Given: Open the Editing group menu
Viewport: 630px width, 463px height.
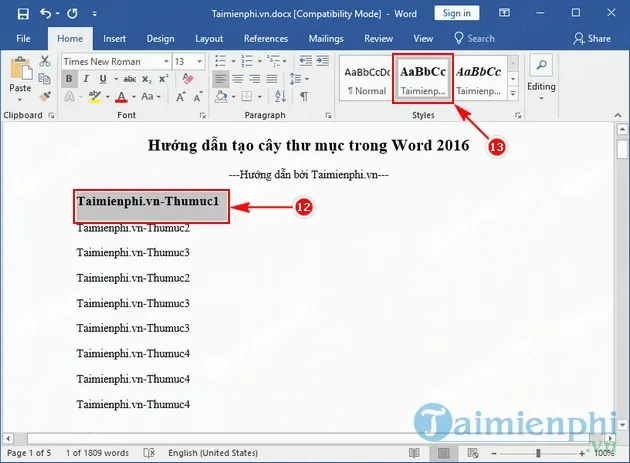Looking at the screenshot, I should click(x=541, y=78).
